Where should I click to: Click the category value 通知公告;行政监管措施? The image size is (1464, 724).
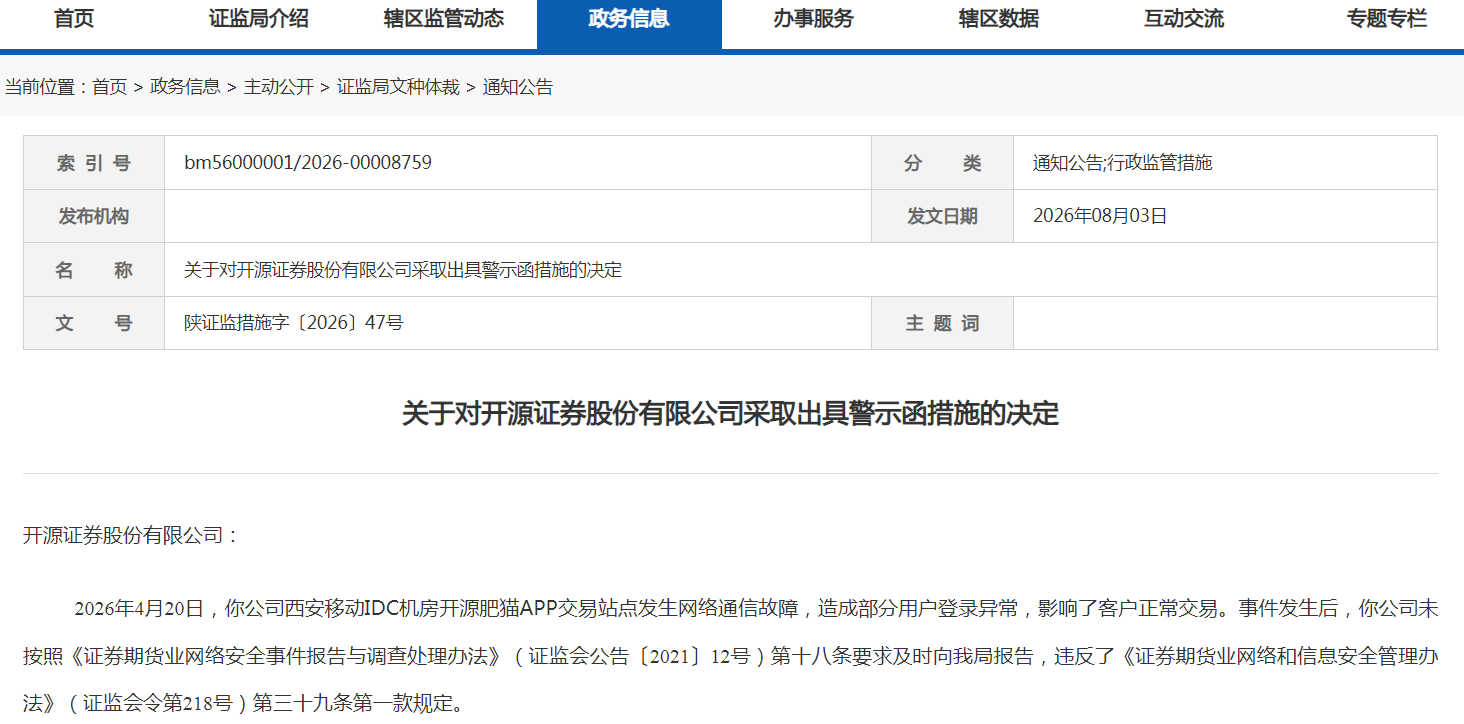[1122, 163]
